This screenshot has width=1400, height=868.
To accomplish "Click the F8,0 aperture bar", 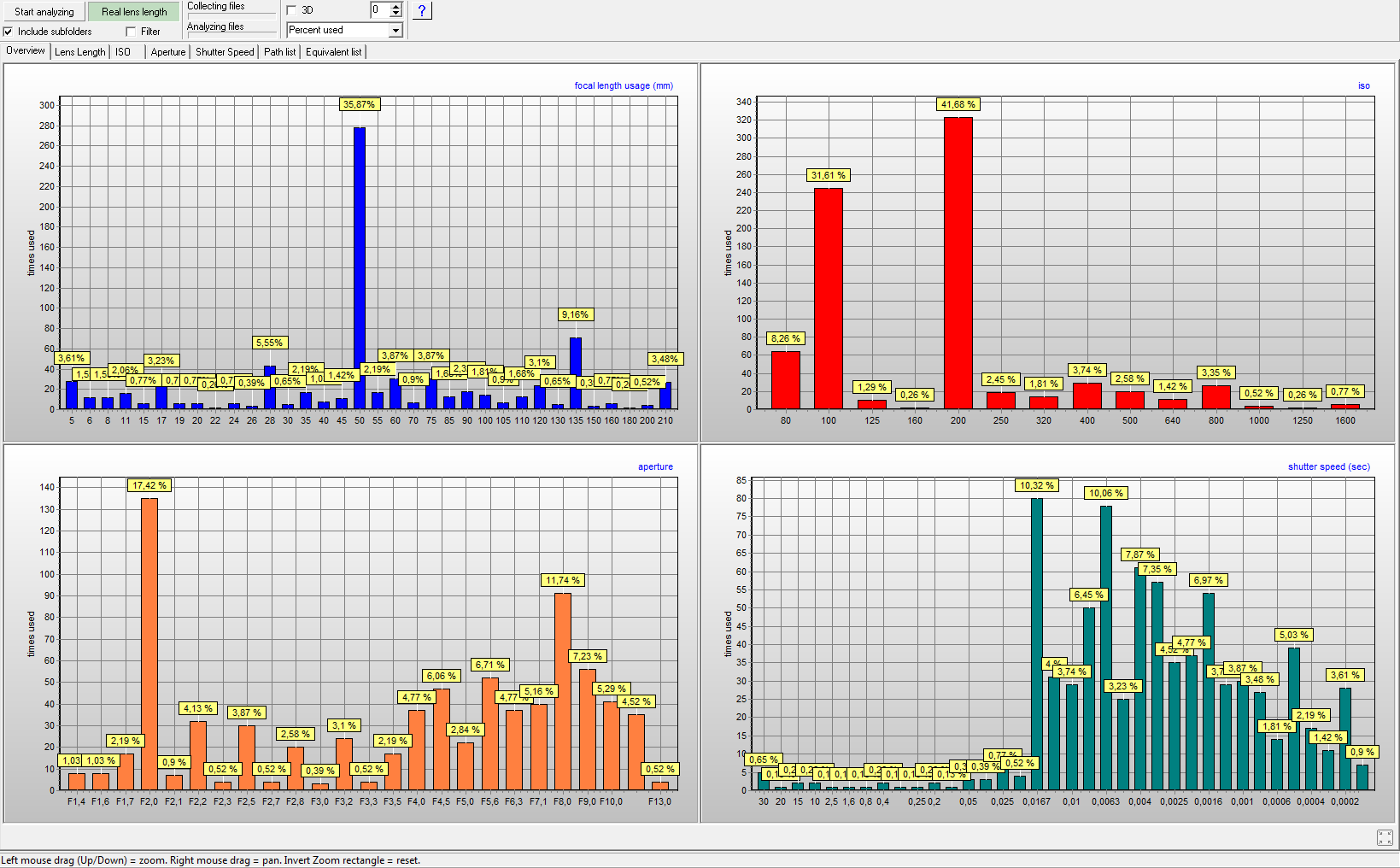I will pos(563,691).
